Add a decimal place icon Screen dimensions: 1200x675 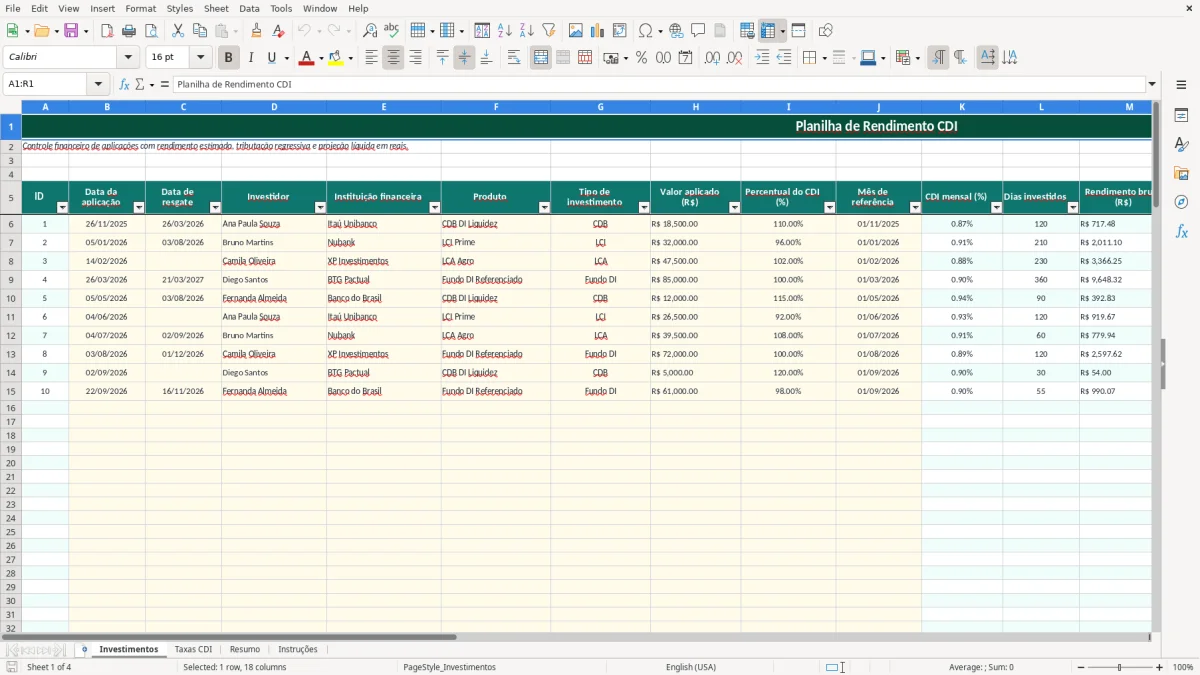(x=713, y=58)
